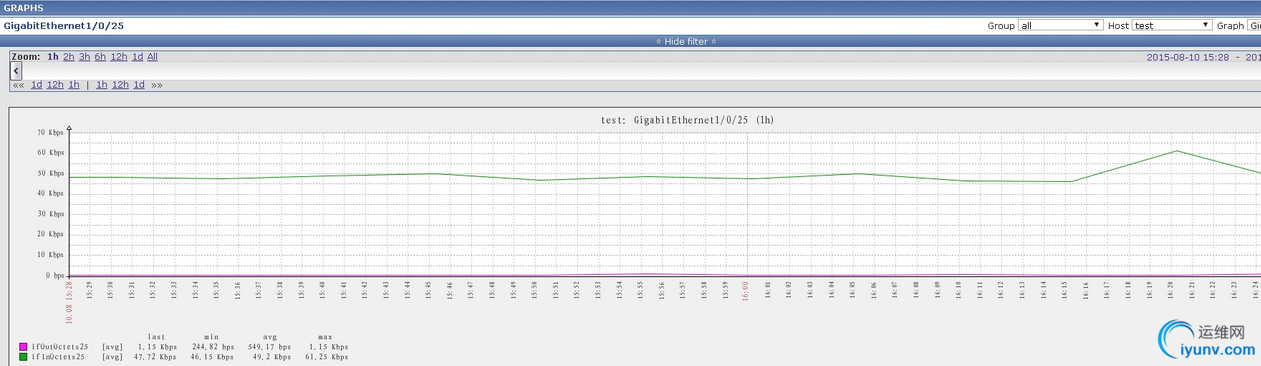Move back 1d using left navigation link
The height and width of the screenshot is (366, 1261).
[x=36, y=85]
